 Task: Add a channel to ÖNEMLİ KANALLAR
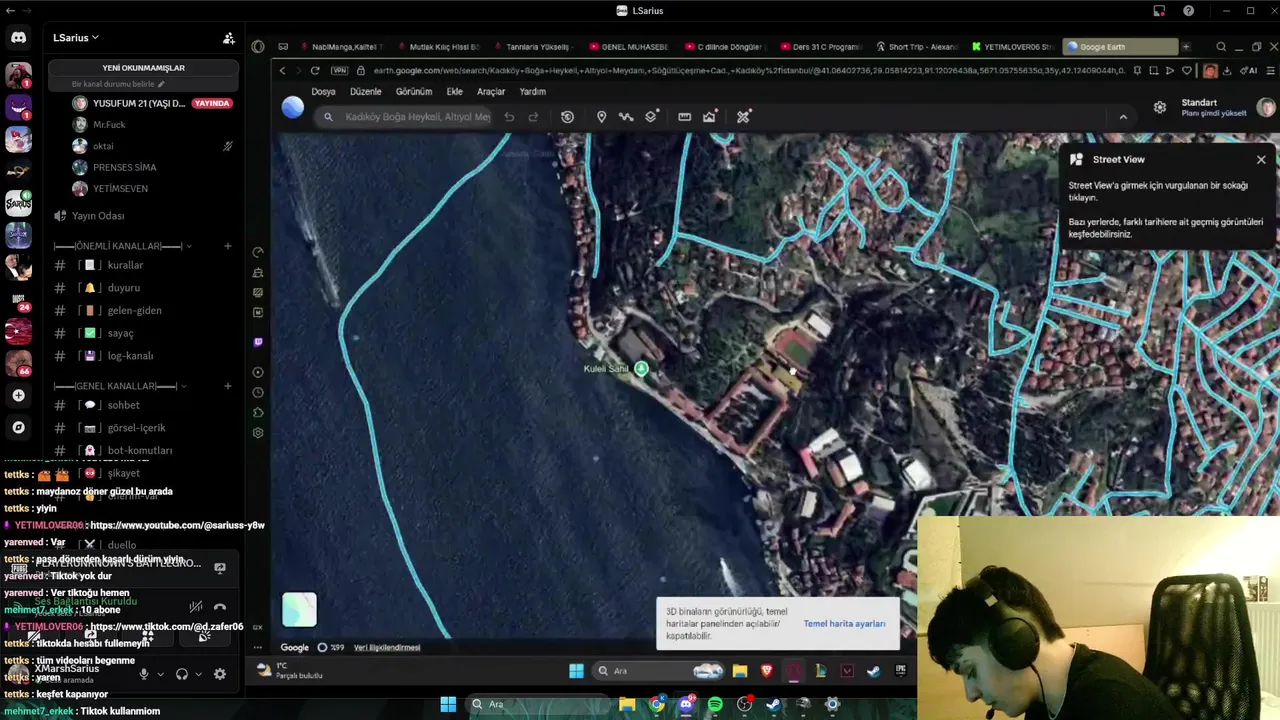228,246
